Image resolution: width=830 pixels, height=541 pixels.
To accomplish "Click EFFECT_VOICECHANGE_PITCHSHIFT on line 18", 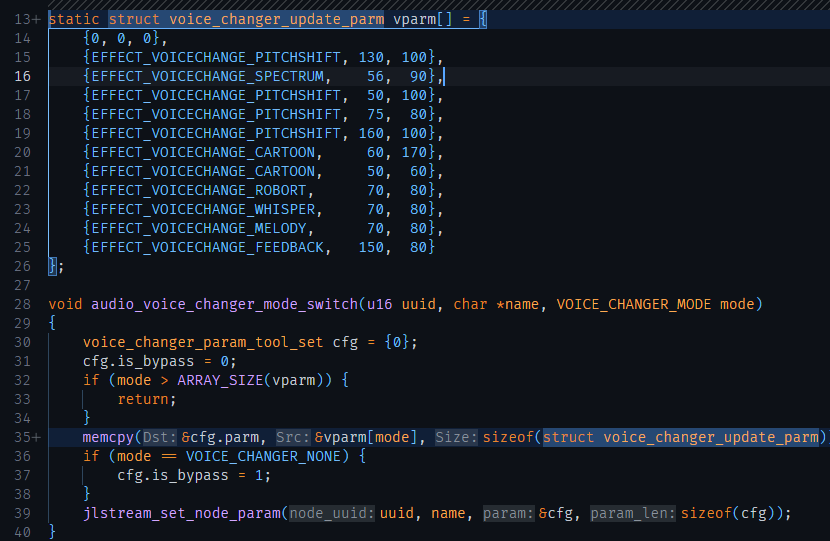I will [x=216, y=114].
